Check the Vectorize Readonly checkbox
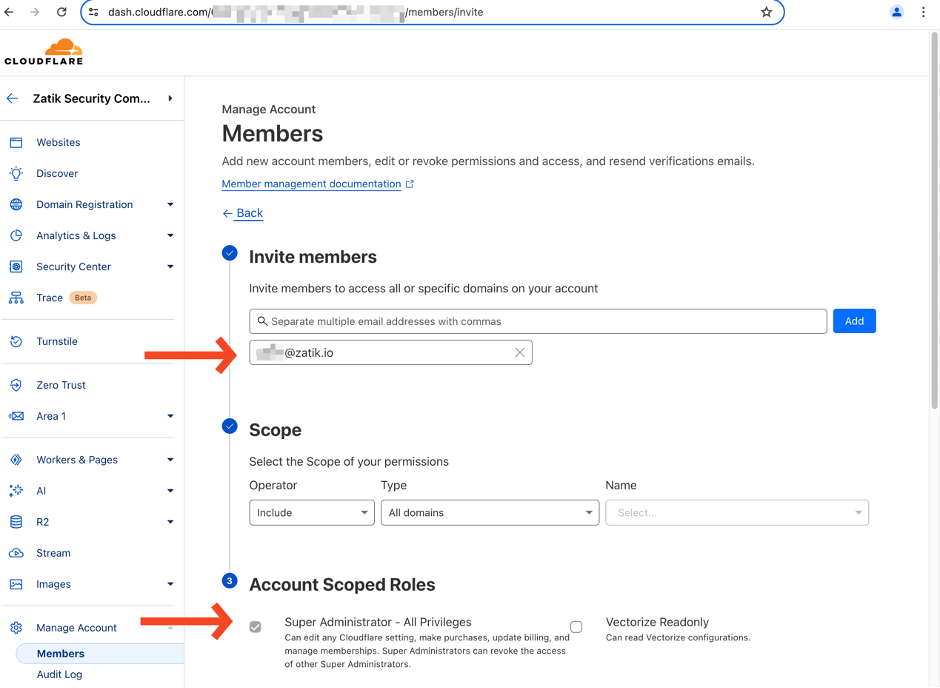 (576, 627)
